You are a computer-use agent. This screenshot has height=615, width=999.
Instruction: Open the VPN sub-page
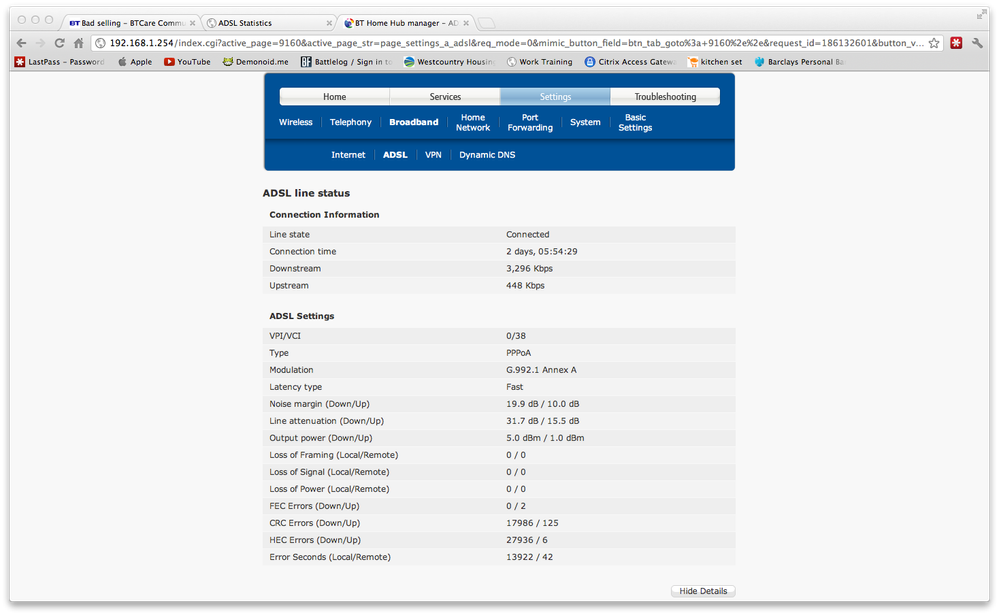[x=433, y=155]
